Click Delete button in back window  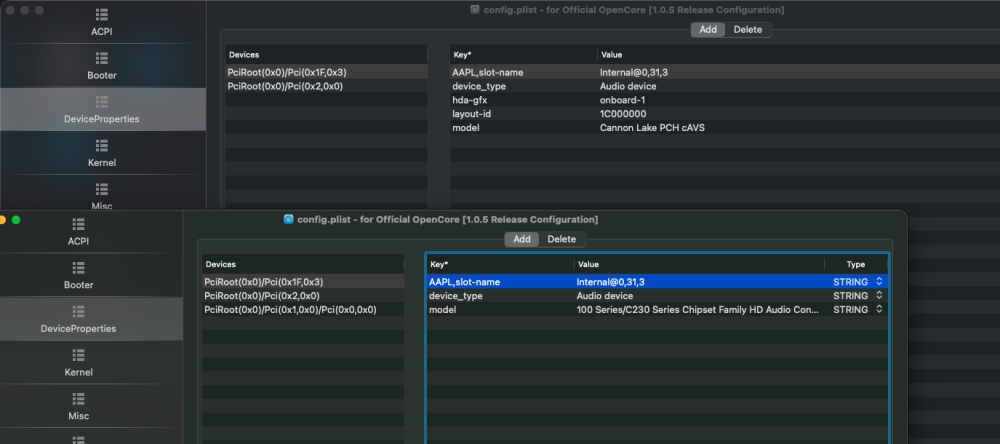click(x=747, y=29)
